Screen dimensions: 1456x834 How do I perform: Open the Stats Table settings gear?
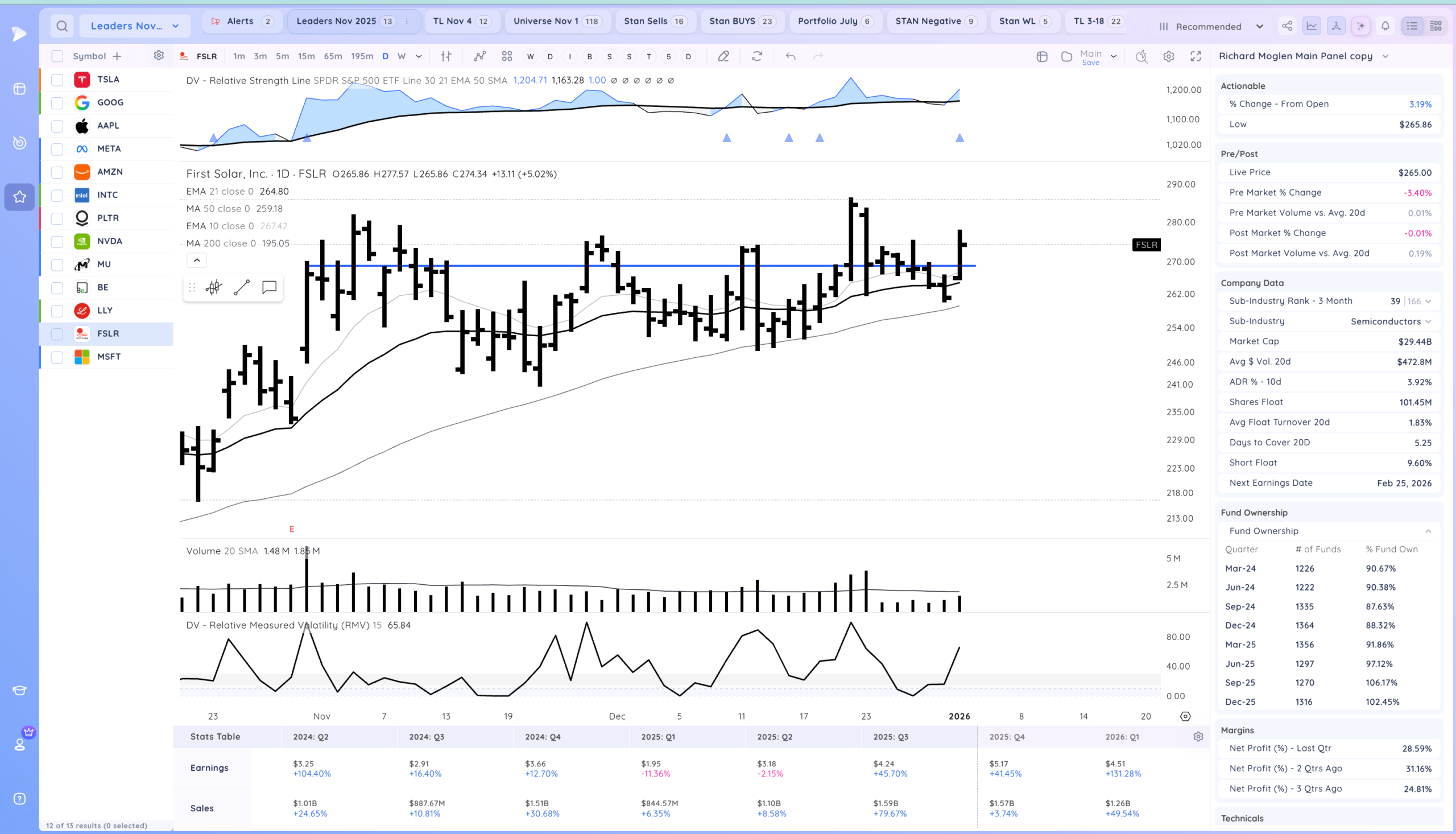click(x=1198, y=737)
